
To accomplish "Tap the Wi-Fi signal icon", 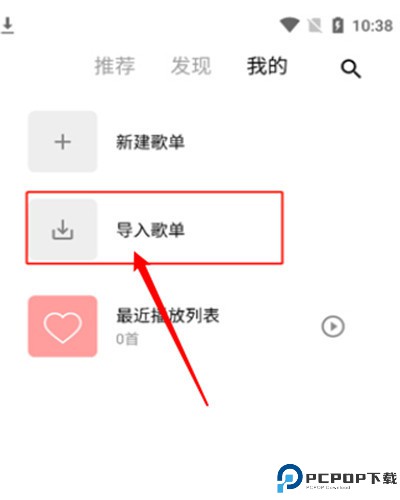I will pos(289,25).
